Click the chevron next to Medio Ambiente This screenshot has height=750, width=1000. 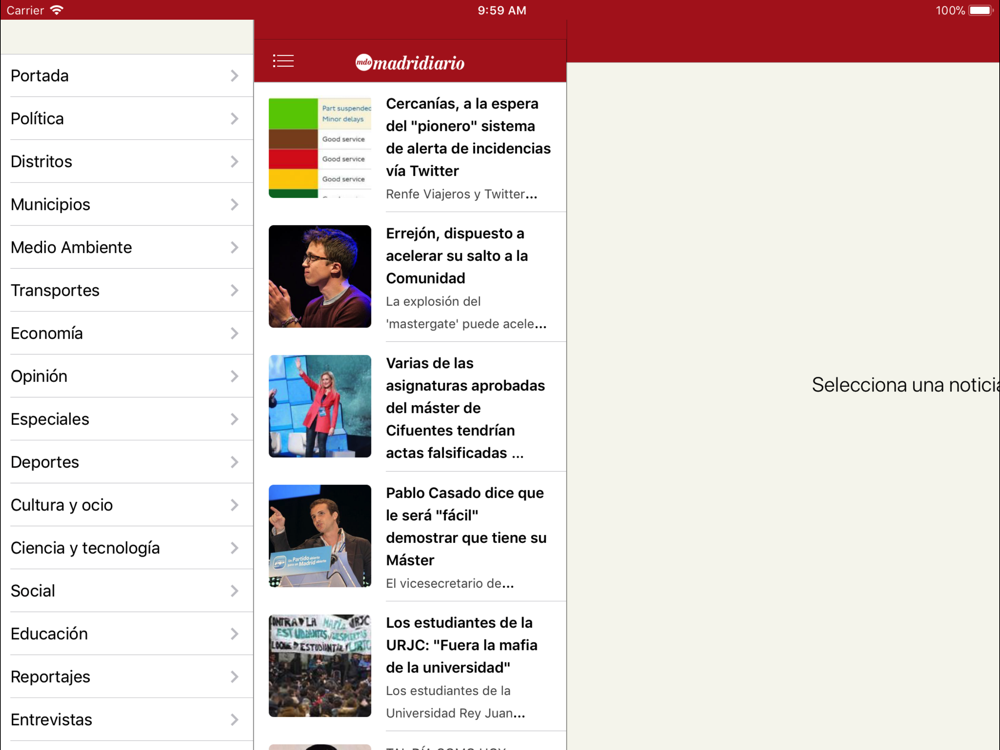click(x=234, y=248)
